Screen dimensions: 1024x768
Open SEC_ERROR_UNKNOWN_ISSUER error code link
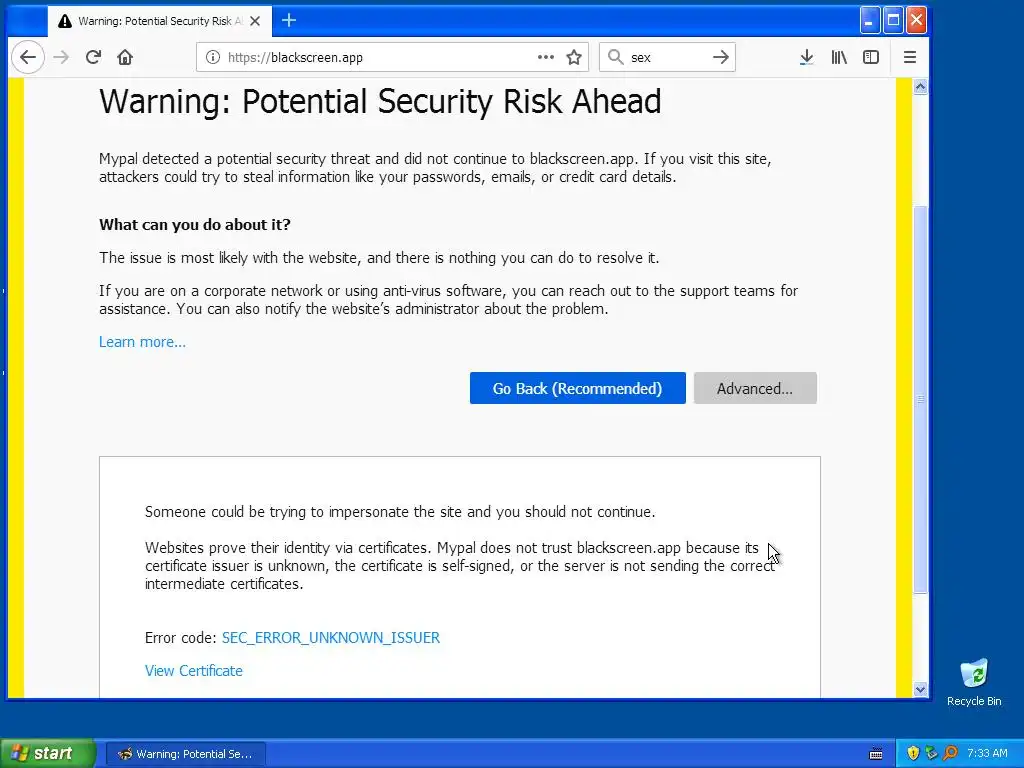click(x=330, y=638)
